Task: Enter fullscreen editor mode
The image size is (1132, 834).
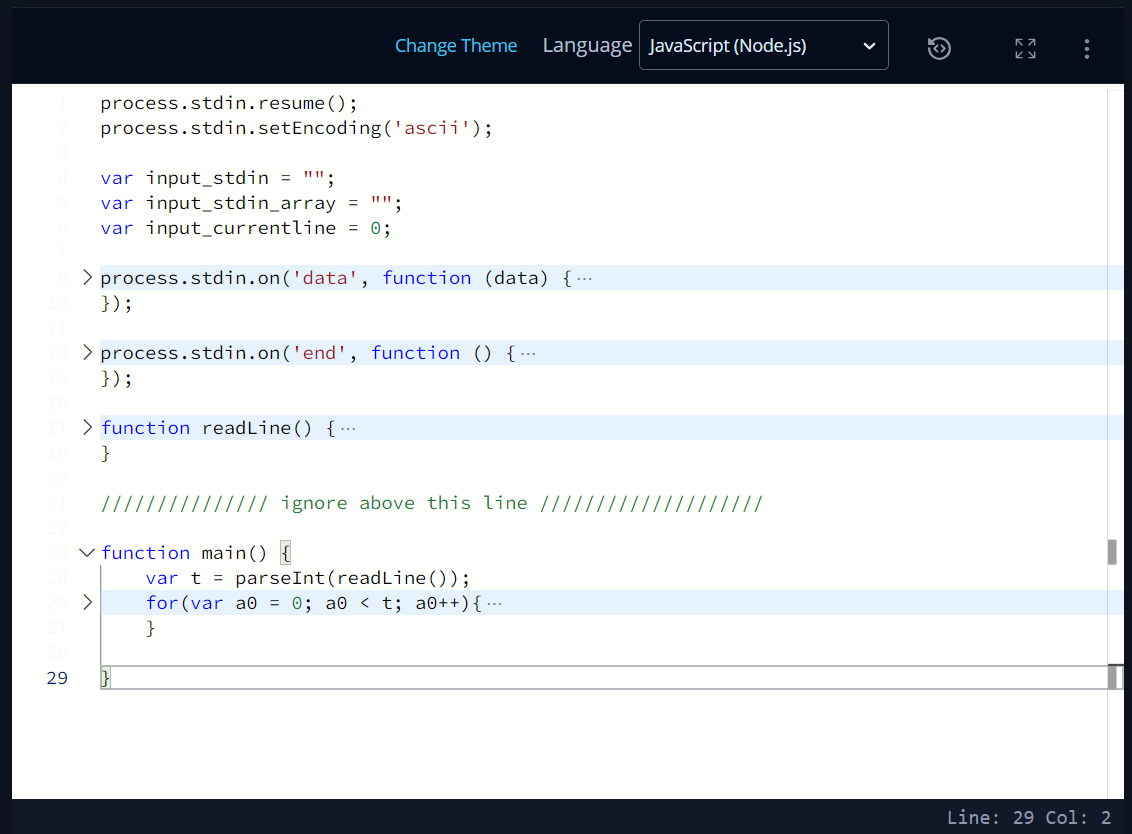Action: pos(1025,47)
